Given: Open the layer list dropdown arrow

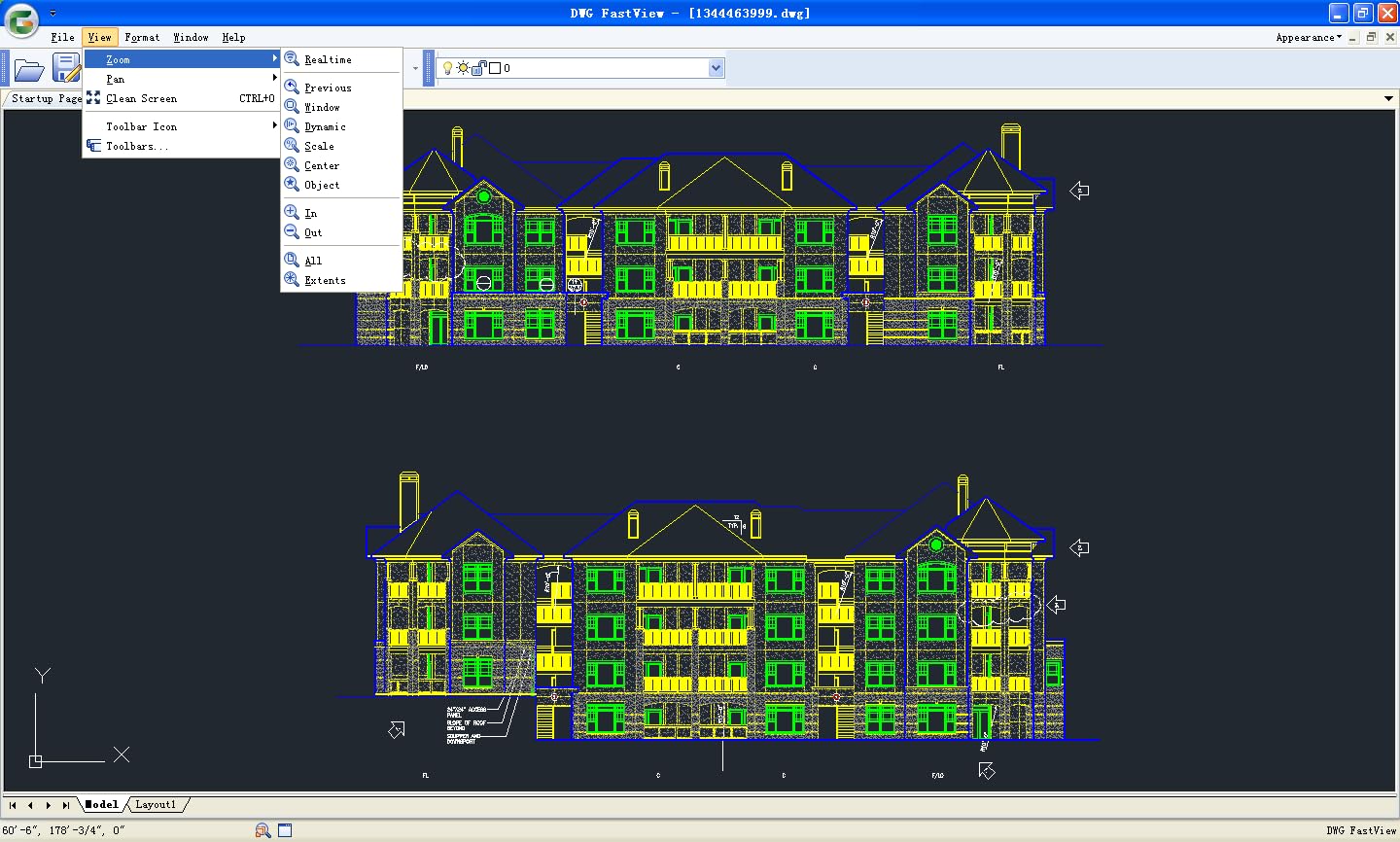Looking at the screenshot, I should [717, 68].
